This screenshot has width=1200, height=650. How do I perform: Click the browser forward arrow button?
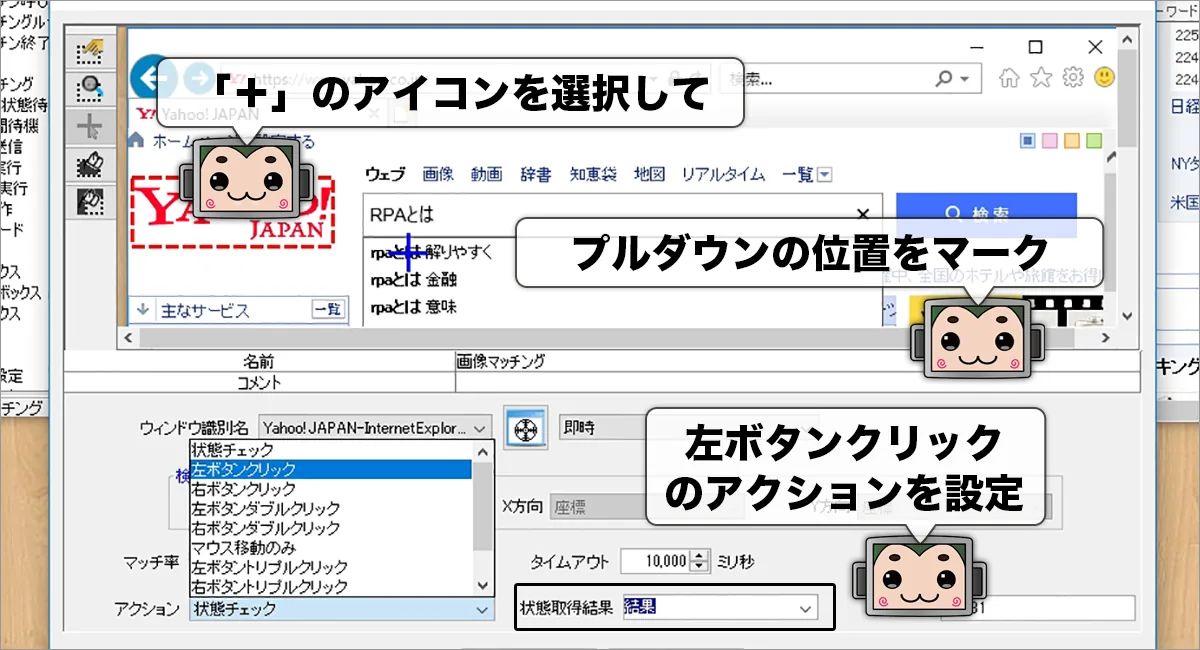[200, 77]
